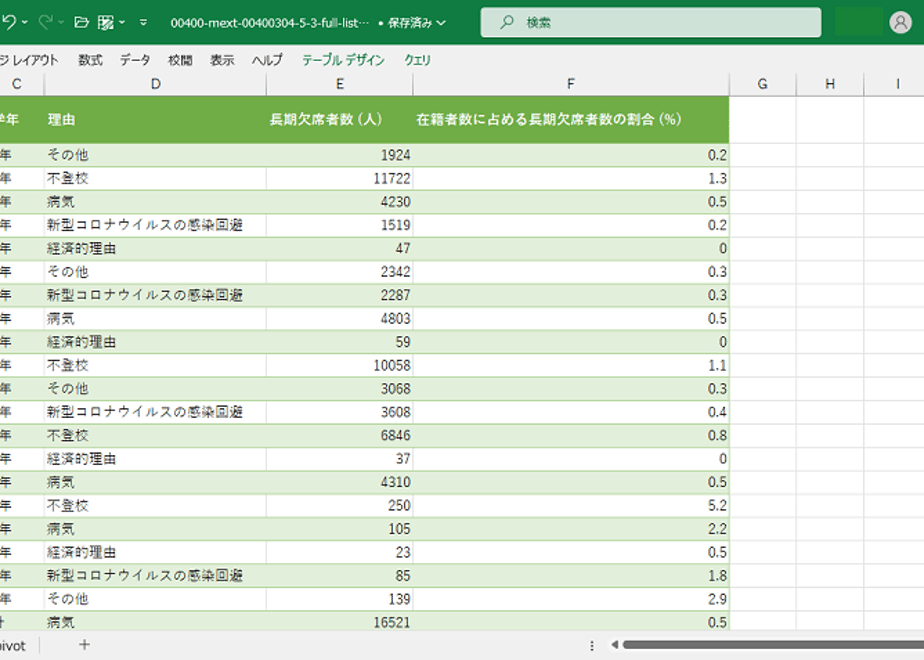Select column D header
Image resolution: width=924 pixels, height=660 pixels.
click(x=155, y=84)
